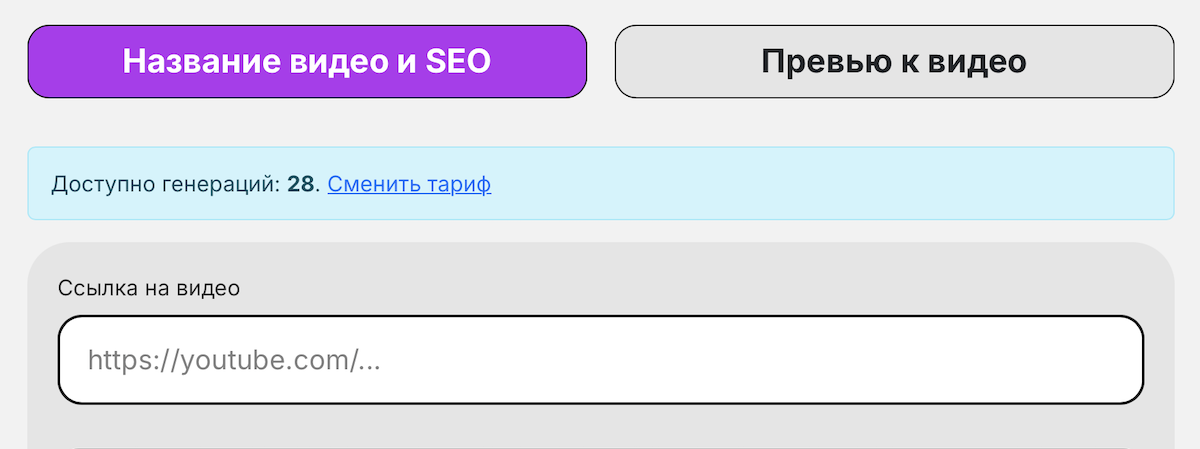Focus the YouTube video link input field

pos(600,360)
